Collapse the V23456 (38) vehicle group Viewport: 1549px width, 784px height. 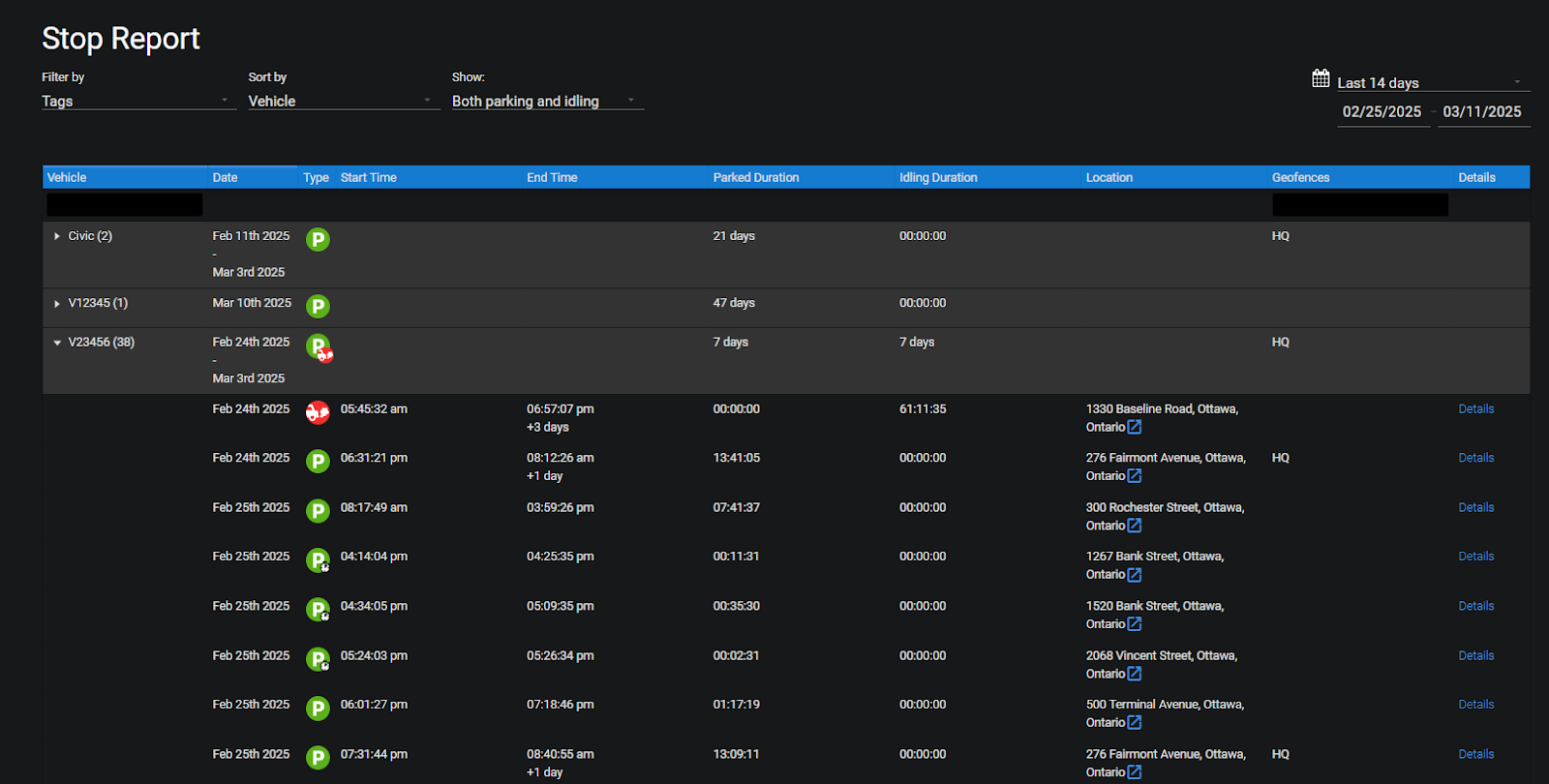click(x=57, y=343)
